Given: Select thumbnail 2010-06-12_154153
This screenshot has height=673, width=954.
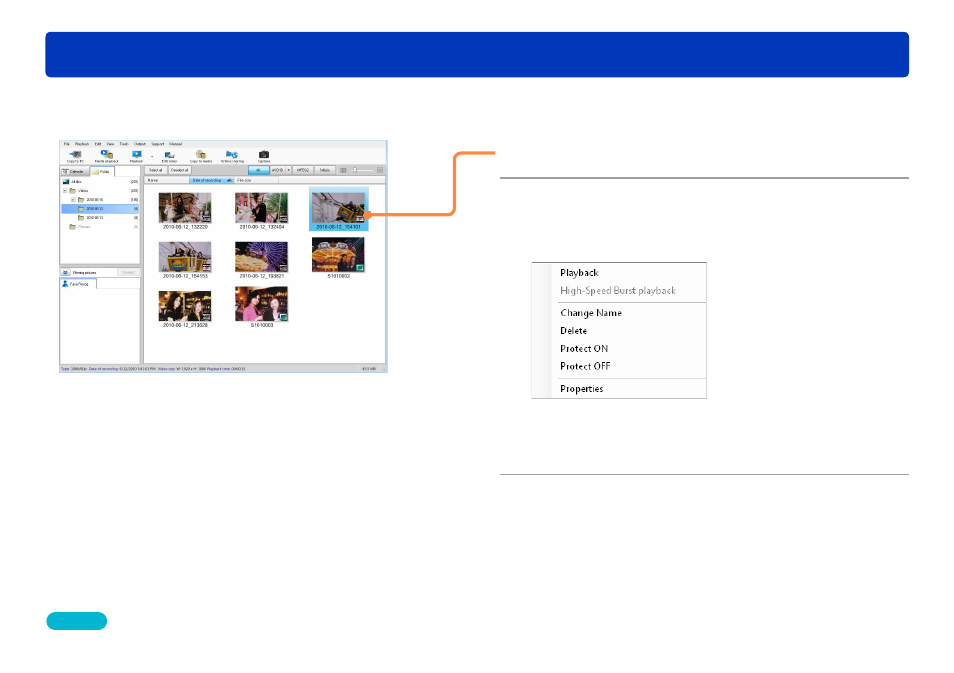Looking at the screenshot, I should (x=185, y=259).
